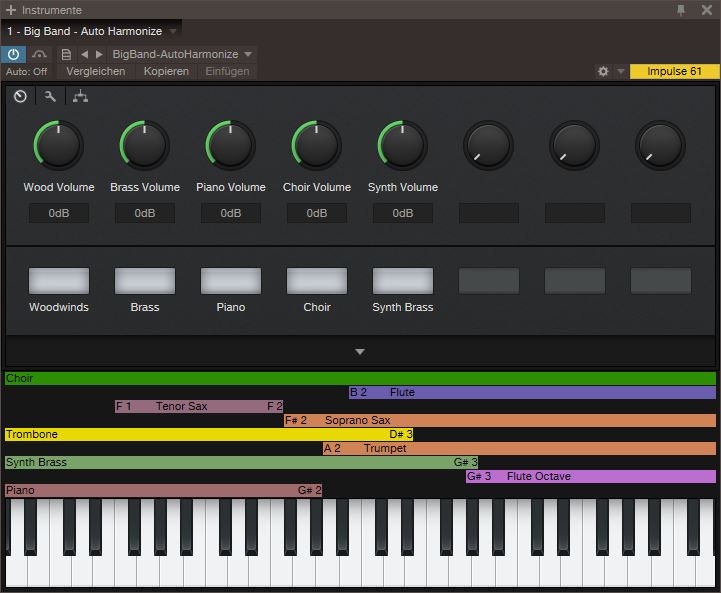Toggle the Brass button
Screen dimensions: 721x593
(x=145, y=281)
